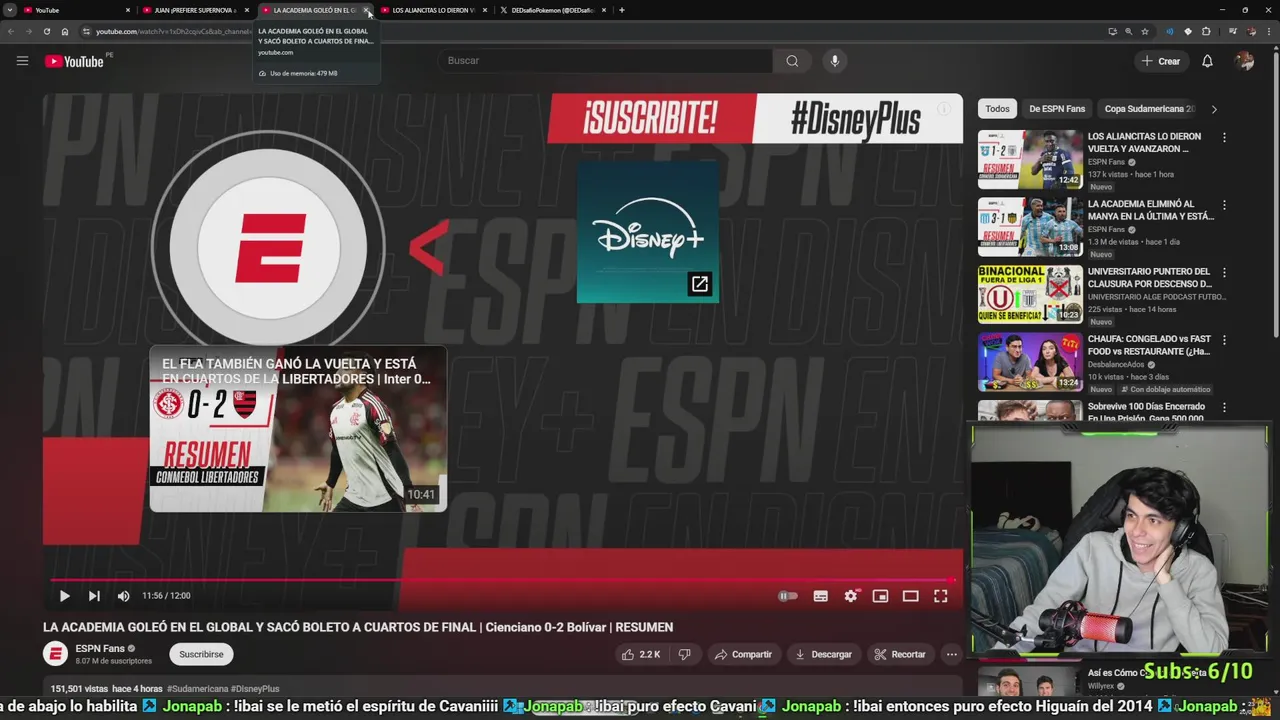Screen dimensions: 1280x720
Task: Toggle theater mode view
Action: pos(910,596)
